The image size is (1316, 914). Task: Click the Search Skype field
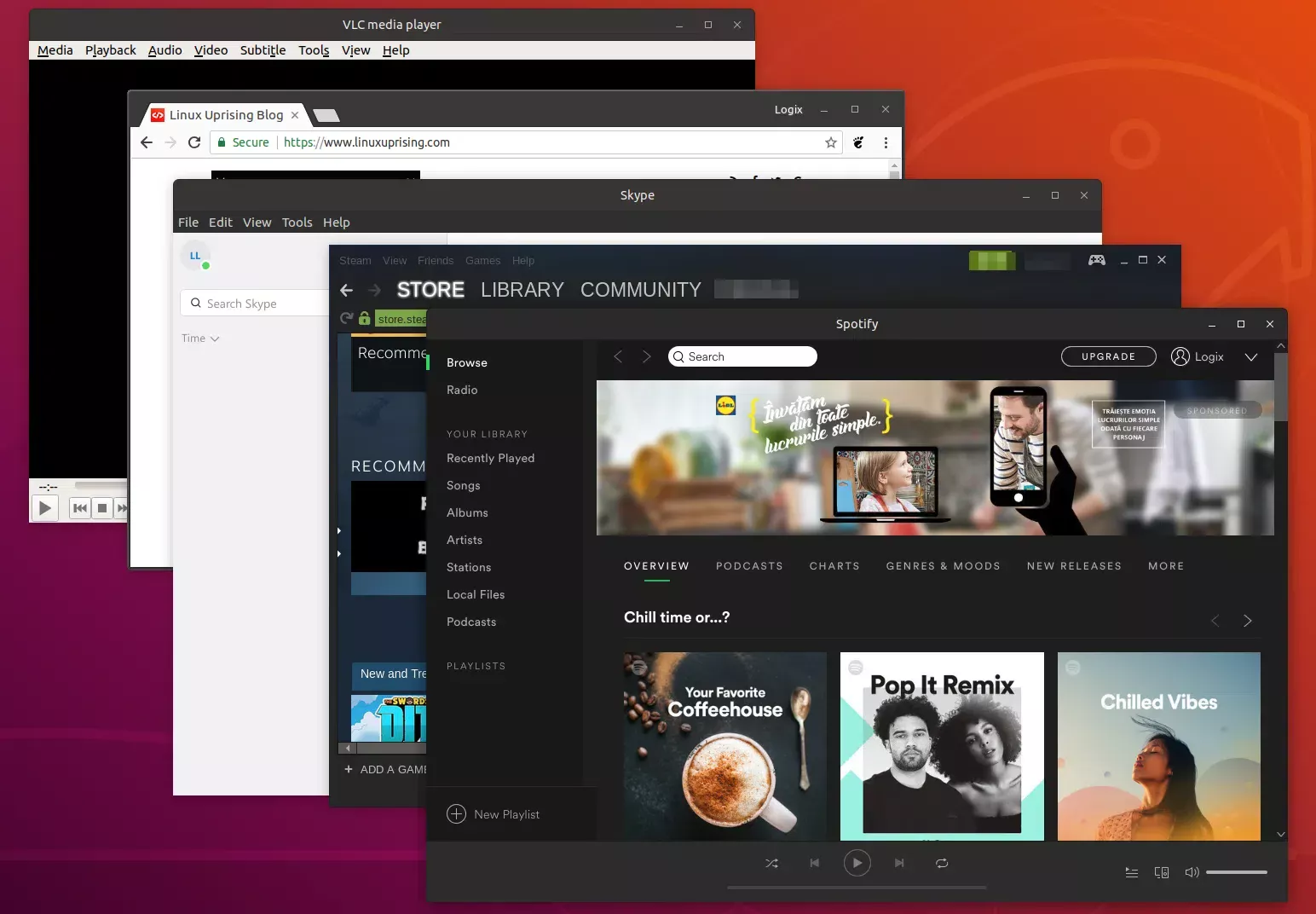tap(256, 304)
